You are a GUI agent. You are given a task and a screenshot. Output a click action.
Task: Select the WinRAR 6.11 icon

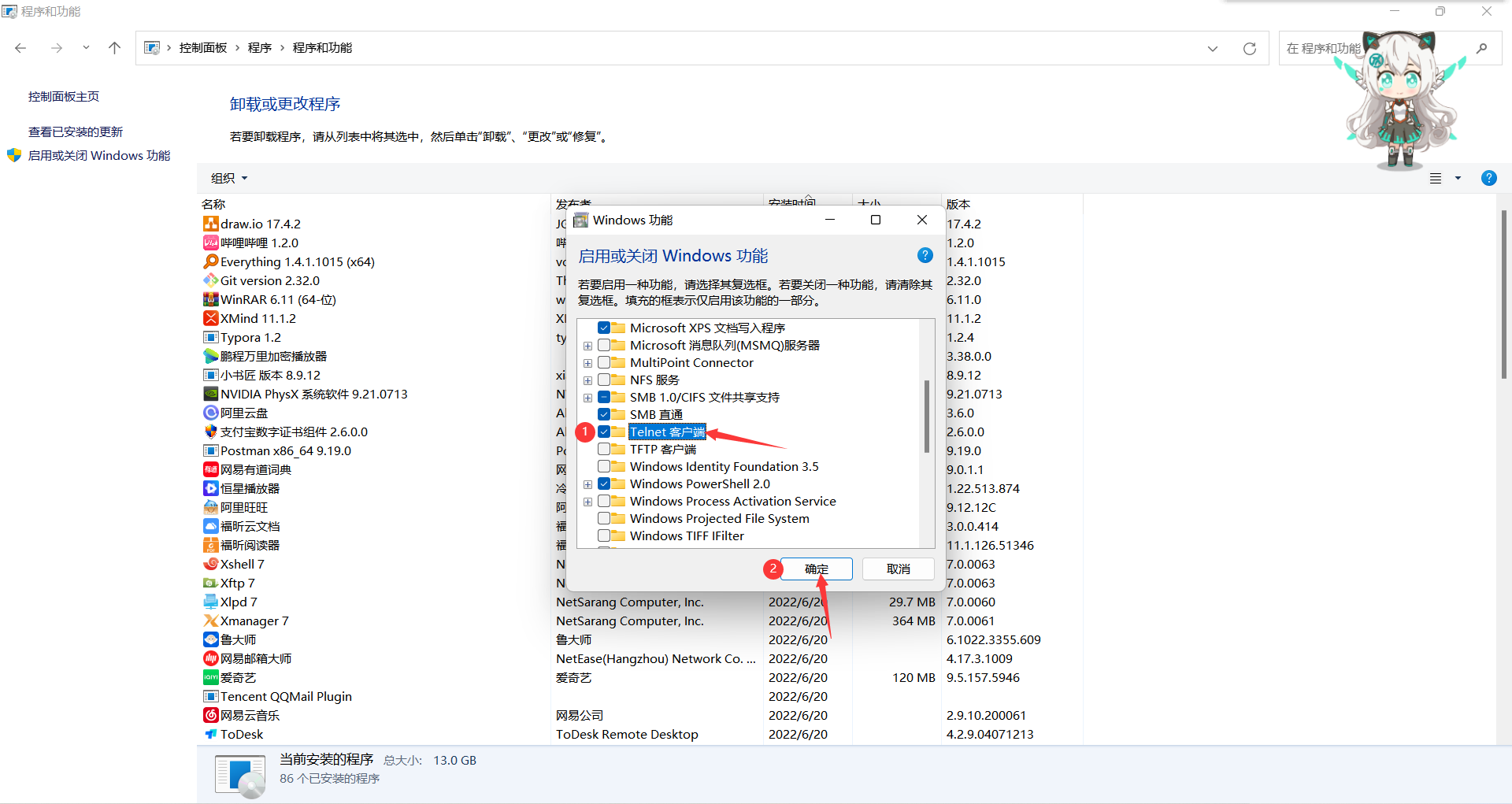[x=210, y=299]
